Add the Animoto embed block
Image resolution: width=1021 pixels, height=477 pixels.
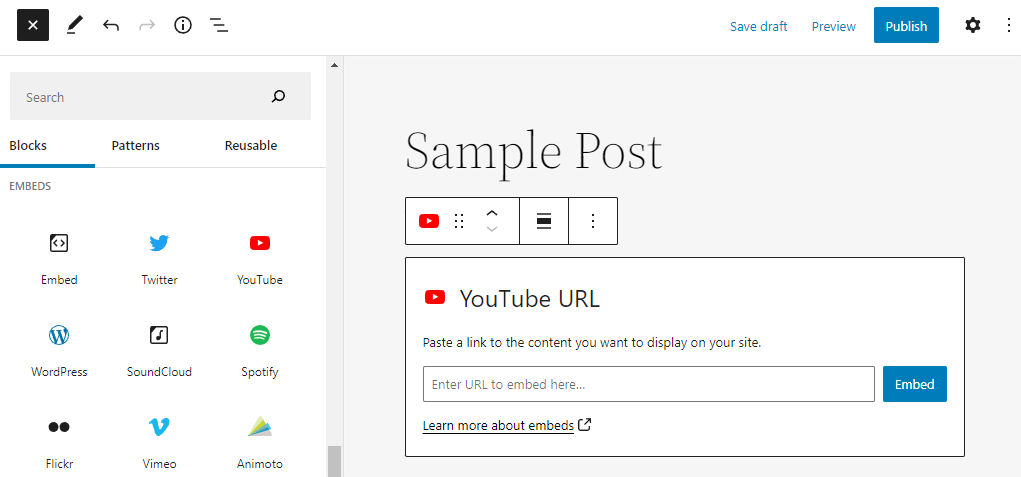pos(259,441)
